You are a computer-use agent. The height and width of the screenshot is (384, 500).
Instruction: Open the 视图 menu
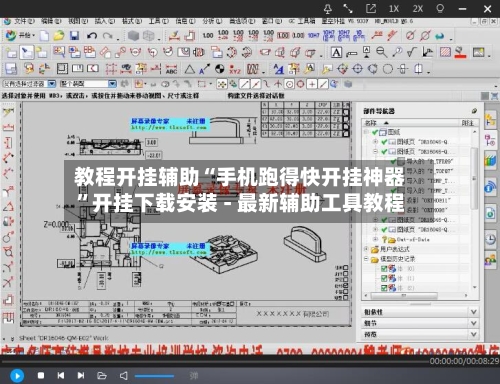pyautogui.click(x=78, y=21)
